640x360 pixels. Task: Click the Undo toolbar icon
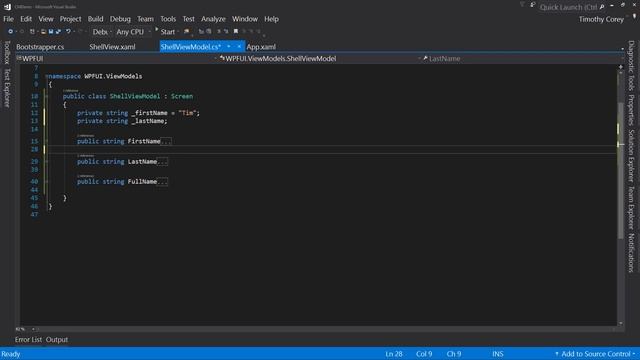(68, 31)
